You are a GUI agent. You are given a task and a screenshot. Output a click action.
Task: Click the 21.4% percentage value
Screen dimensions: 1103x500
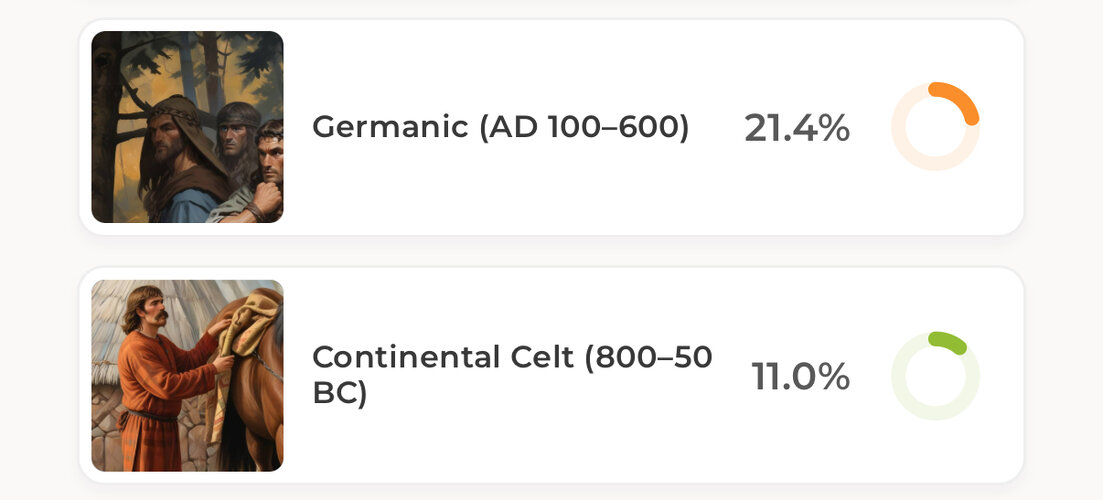(797, 129)
